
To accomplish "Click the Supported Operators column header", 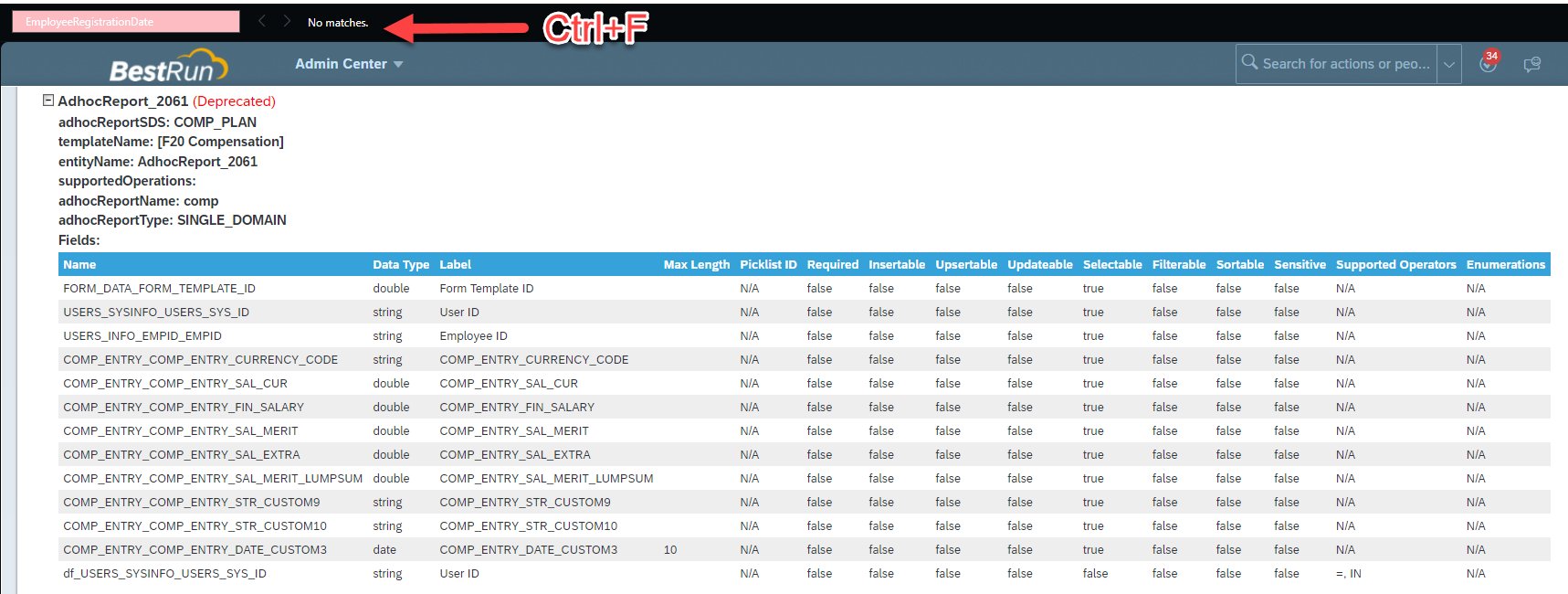I will click(1396, 264).
